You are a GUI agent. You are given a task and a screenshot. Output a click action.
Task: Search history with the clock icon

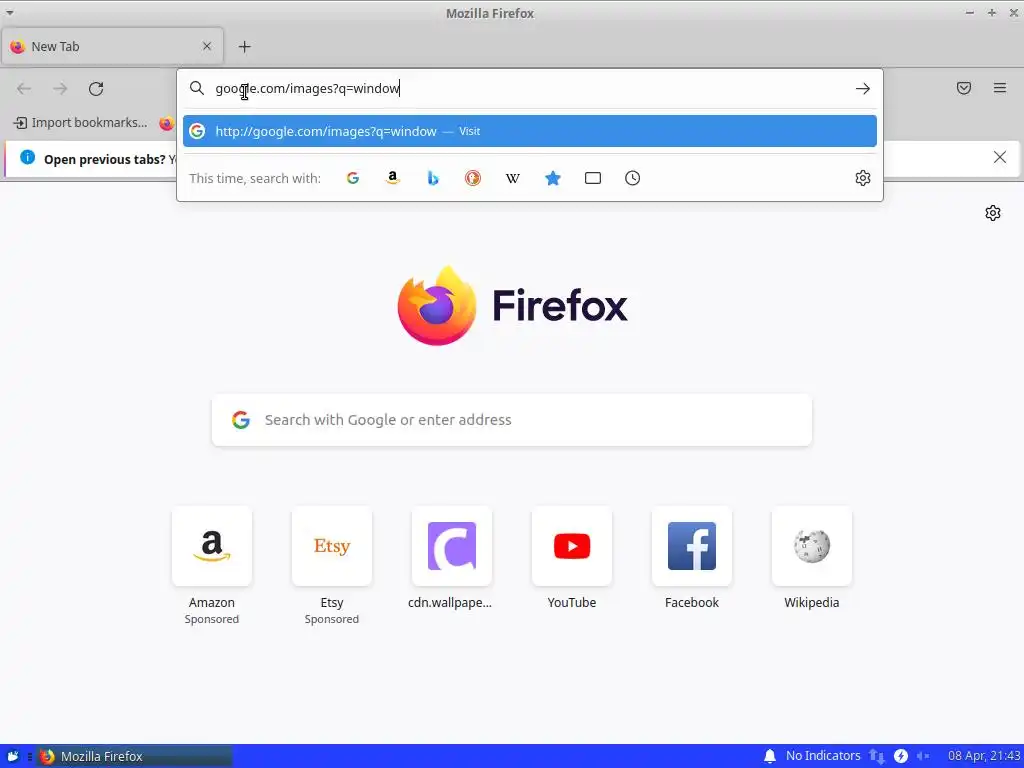632,178
